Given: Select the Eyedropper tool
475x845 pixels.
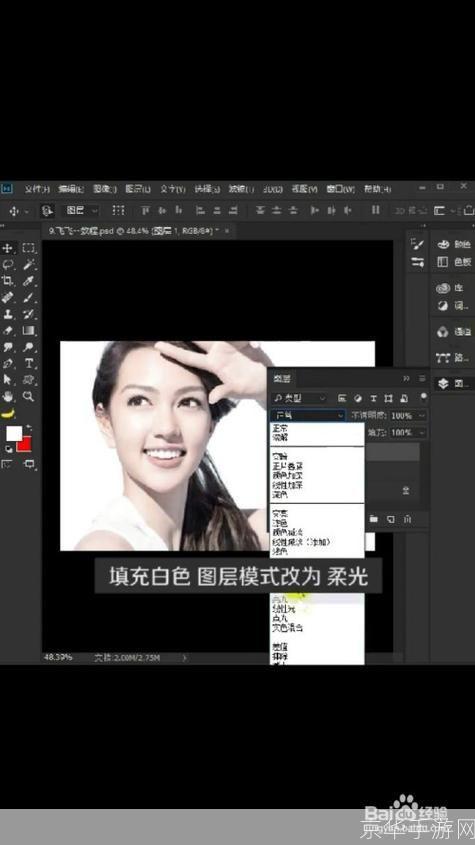Looking at the screenshot, I should (29, 281).
